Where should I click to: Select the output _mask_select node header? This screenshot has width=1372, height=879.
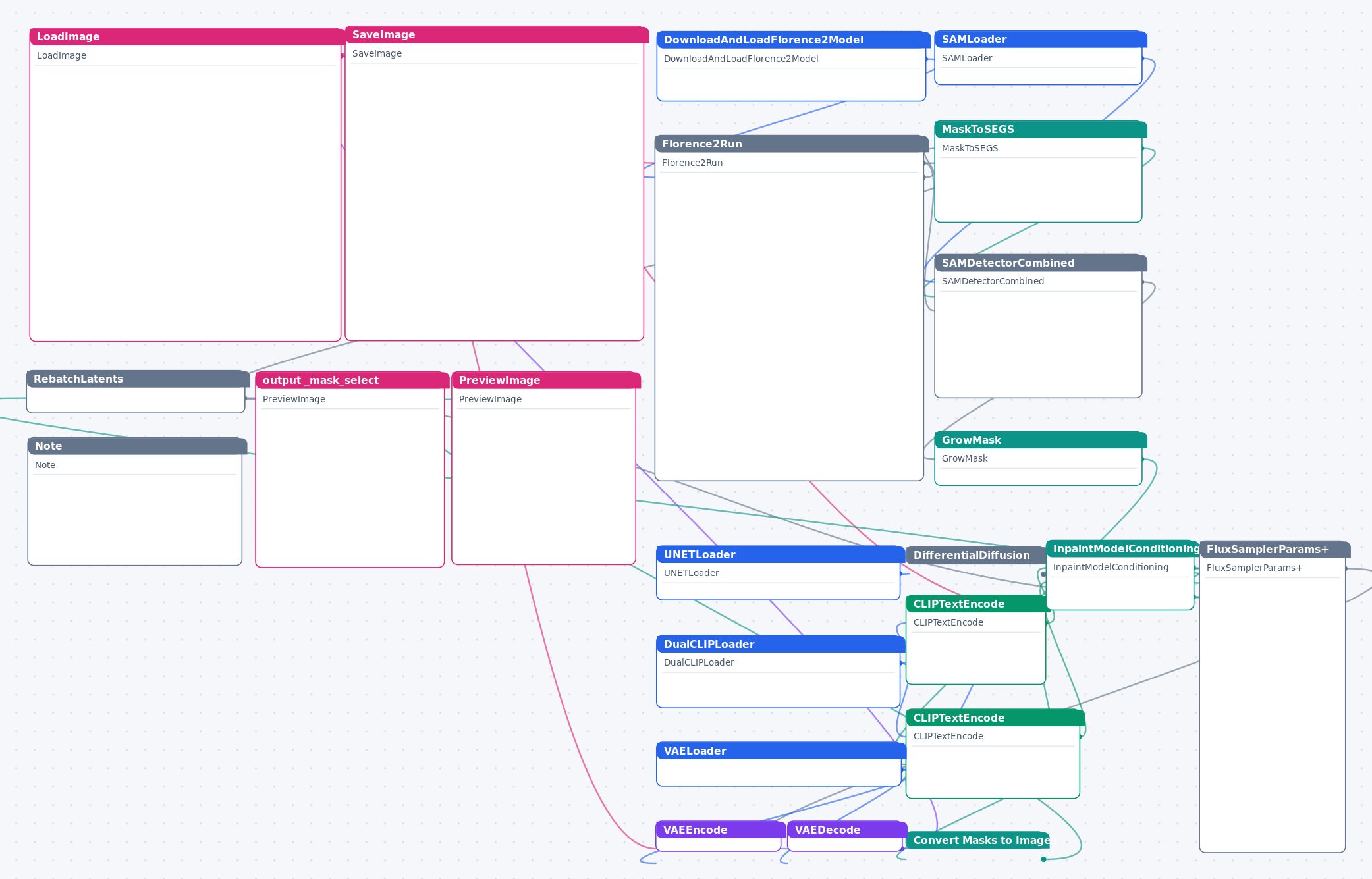(352, 381)
